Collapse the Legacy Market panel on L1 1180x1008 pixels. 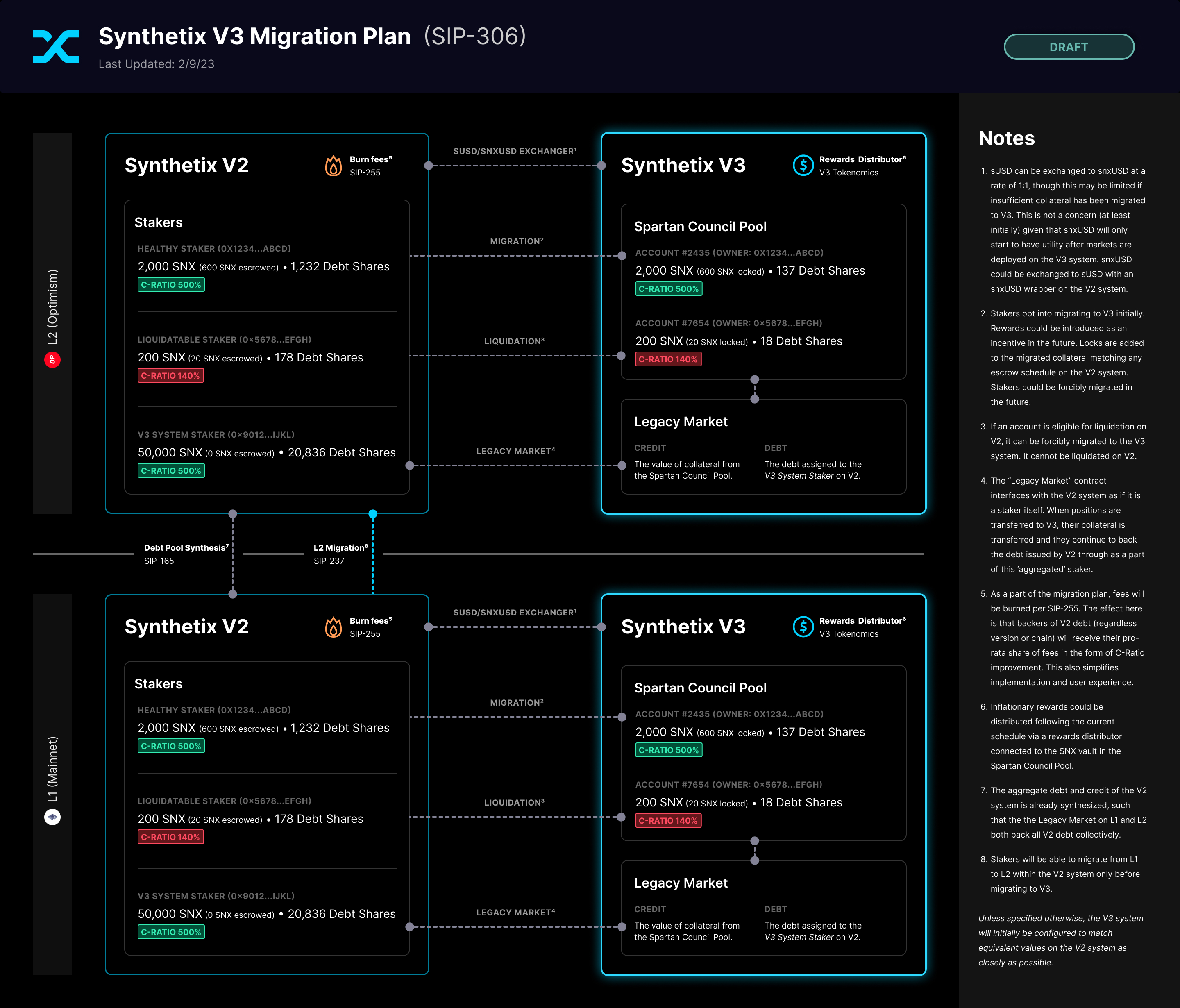[681, 883]
